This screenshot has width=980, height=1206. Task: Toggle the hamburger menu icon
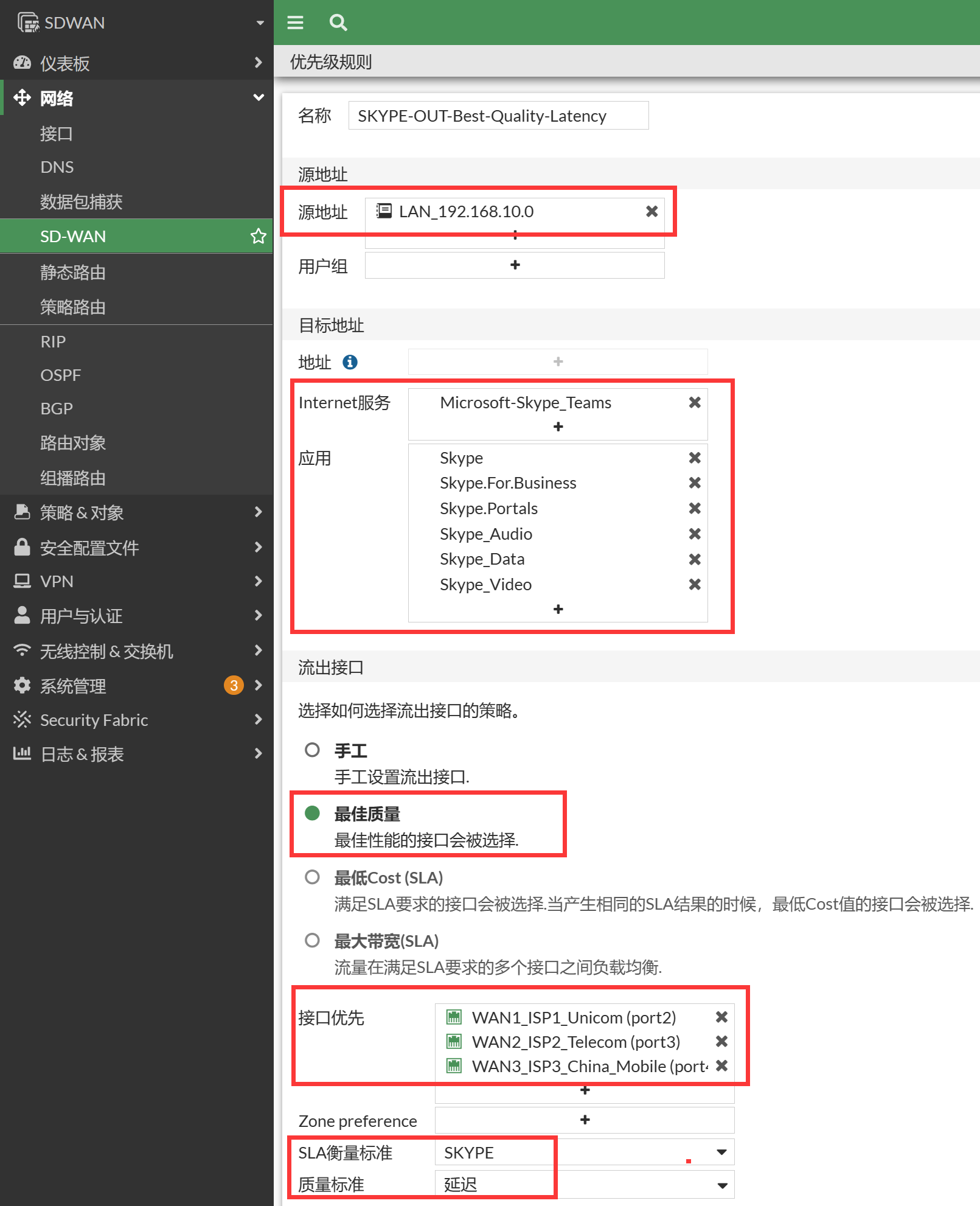[x=295, y=23]
